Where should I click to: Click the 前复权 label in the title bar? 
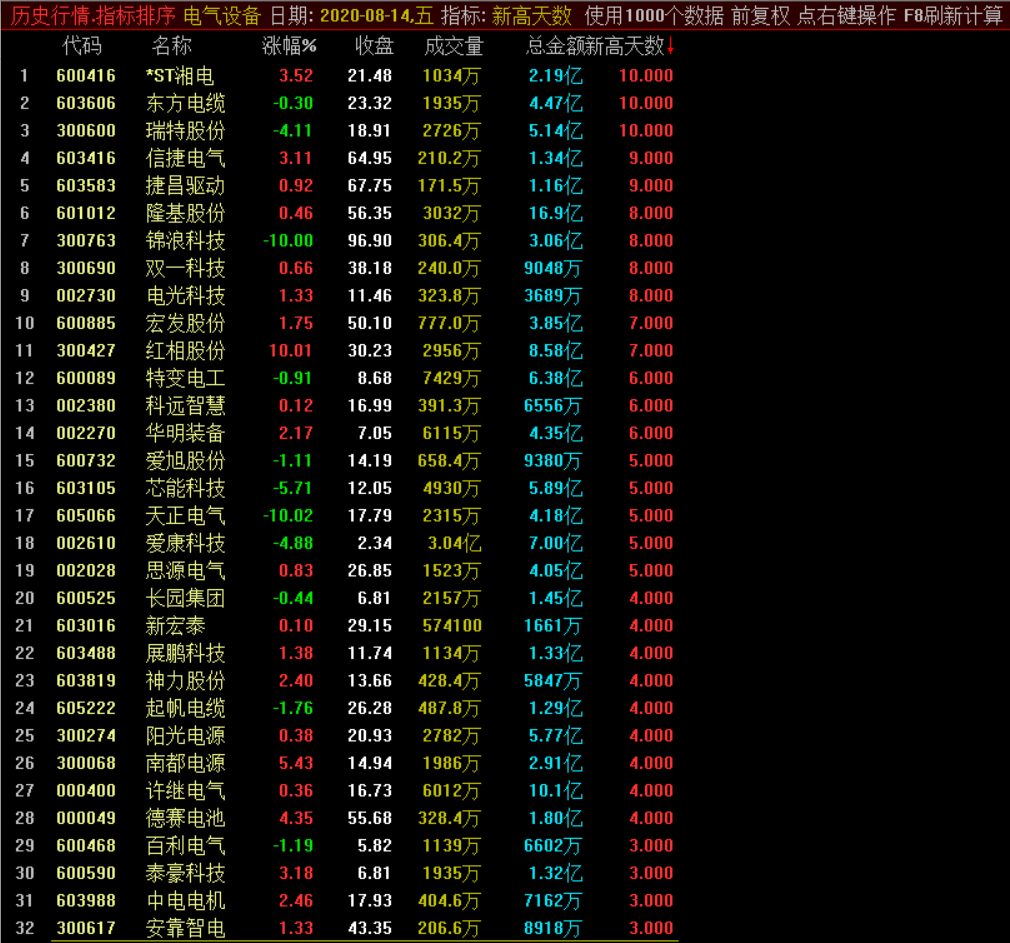point(761,15)
